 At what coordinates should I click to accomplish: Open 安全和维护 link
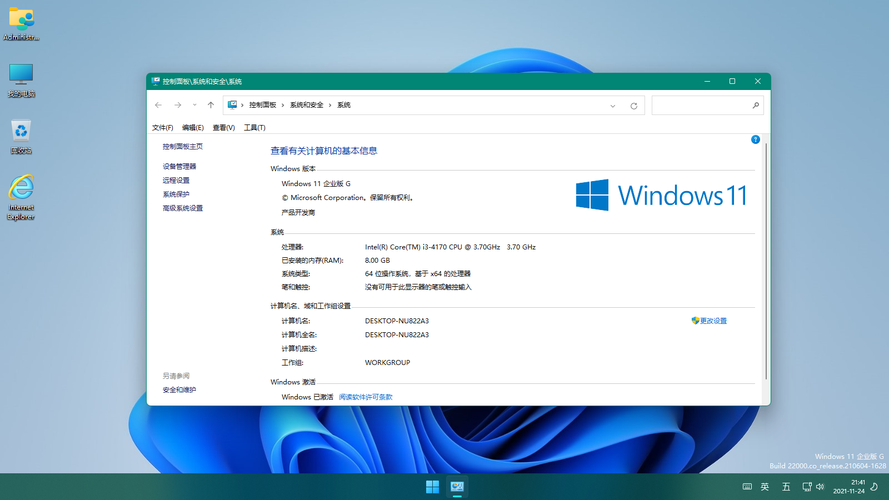click(x=179, y=390)
